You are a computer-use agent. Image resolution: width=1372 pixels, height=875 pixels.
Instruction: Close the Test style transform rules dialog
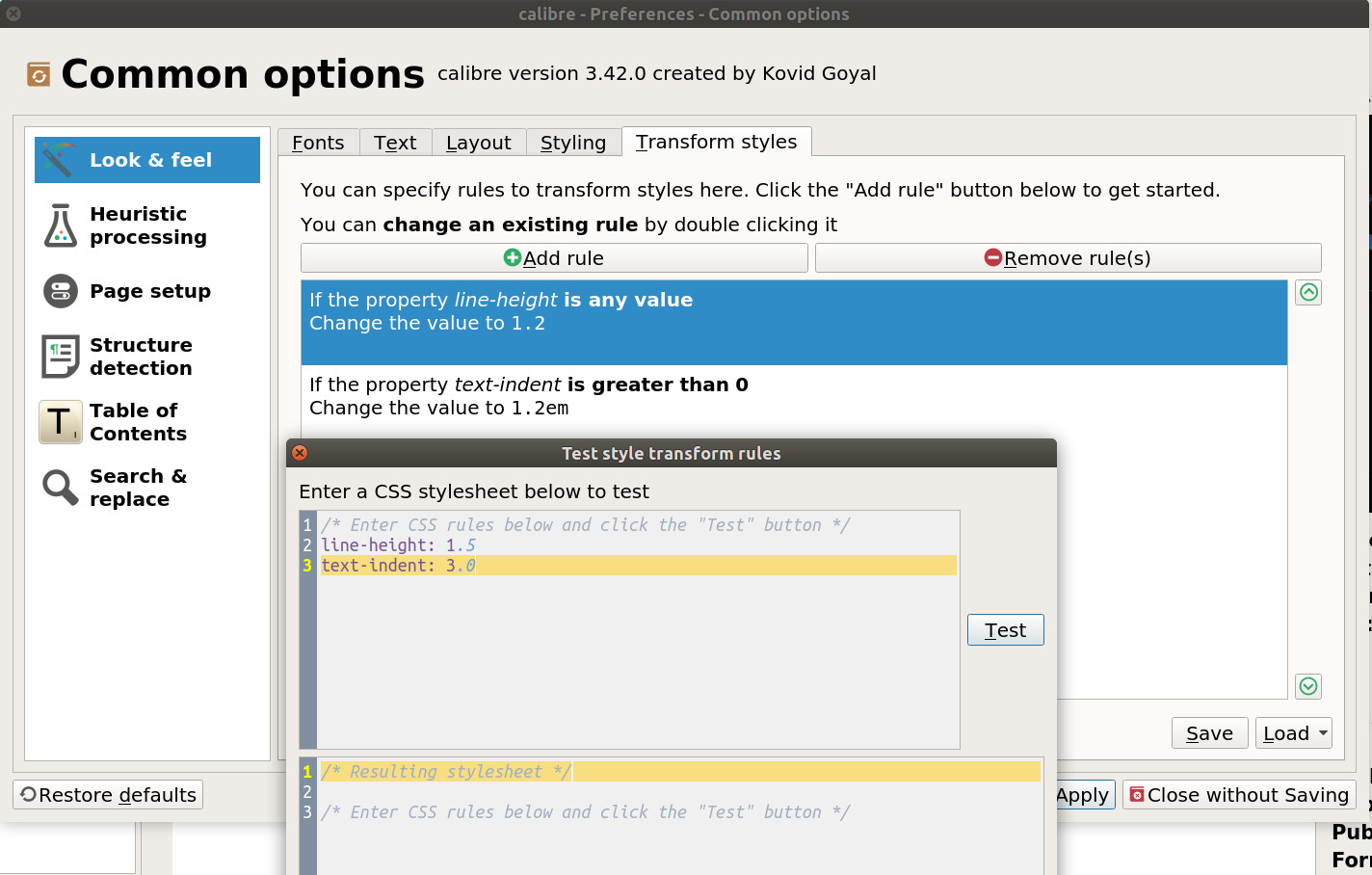[x=300, y=453]
